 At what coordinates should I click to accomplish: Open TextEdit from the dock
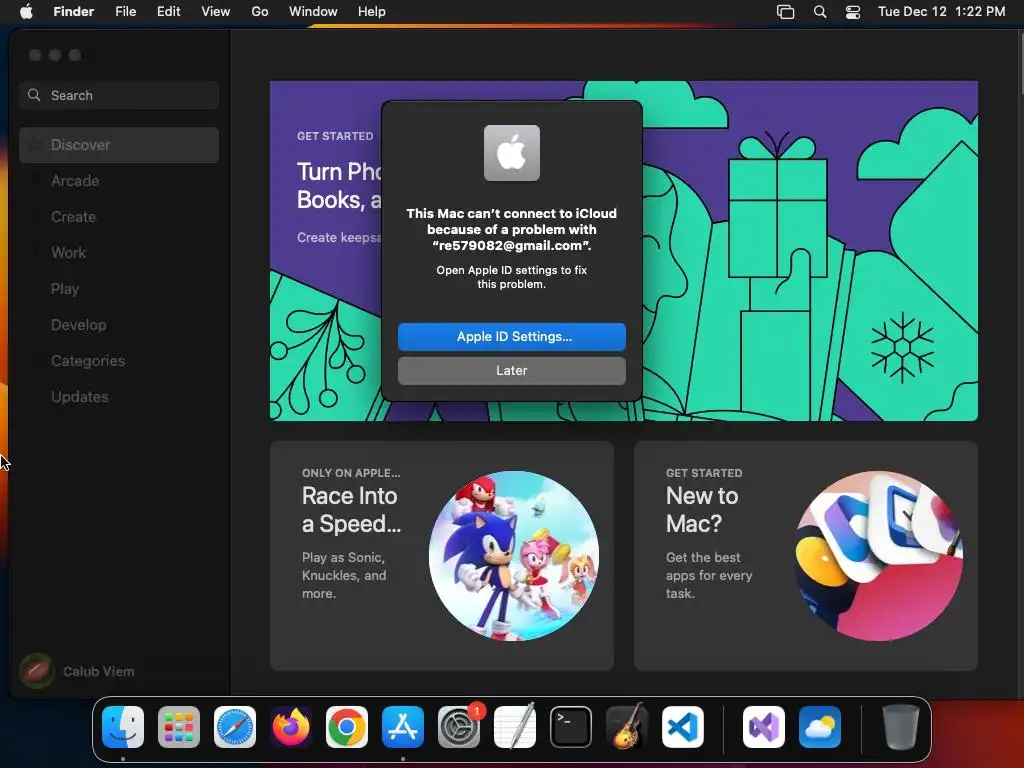tap(515, 727)
